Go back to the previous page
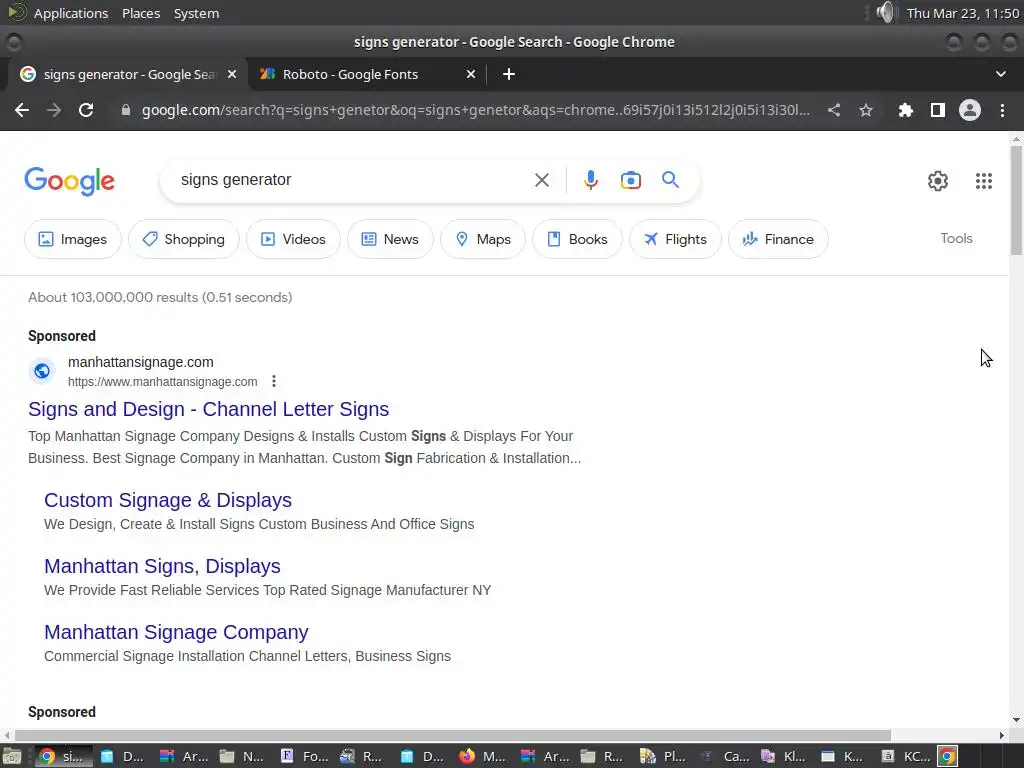Image resolution: width=1024 pixels, height=768 pixels. [22, 110]
